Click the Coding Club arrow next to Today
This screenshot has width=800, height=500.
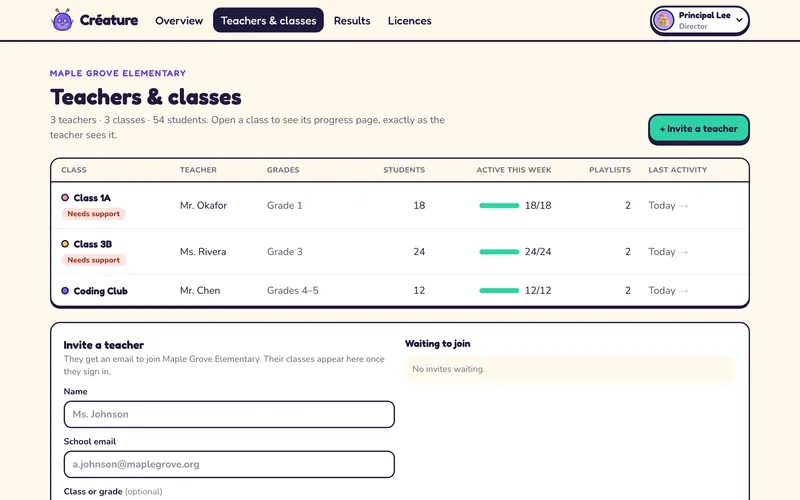pyautogui.click(x=684, y=291)
